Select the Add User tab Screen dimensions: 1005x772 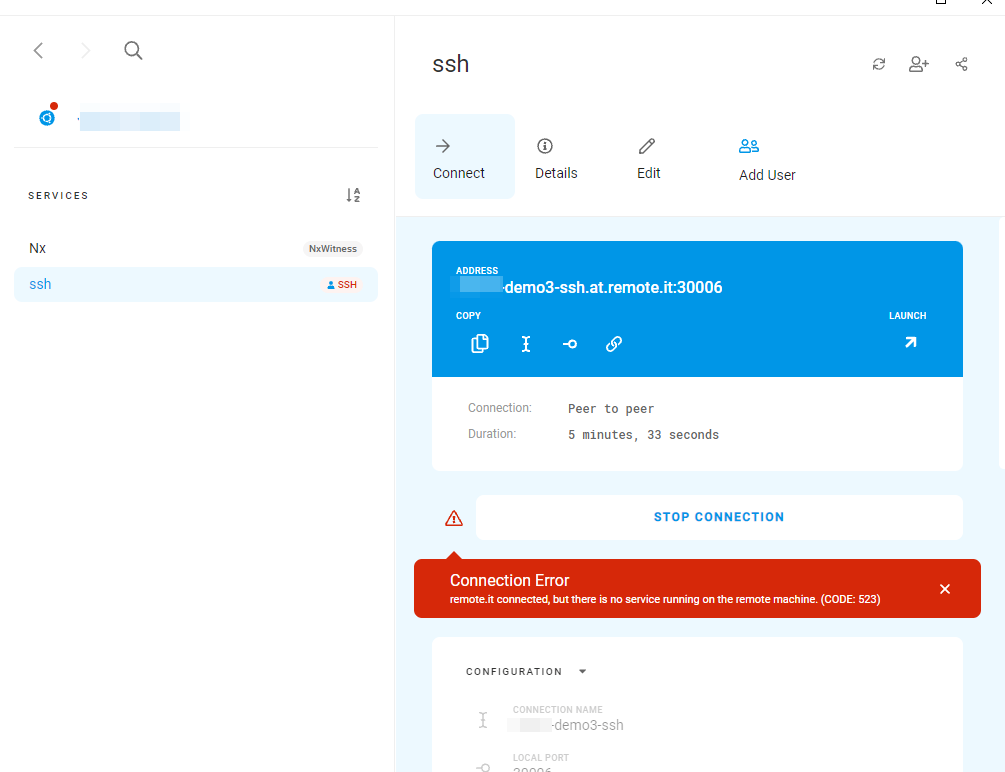click(x=767, y=159)
